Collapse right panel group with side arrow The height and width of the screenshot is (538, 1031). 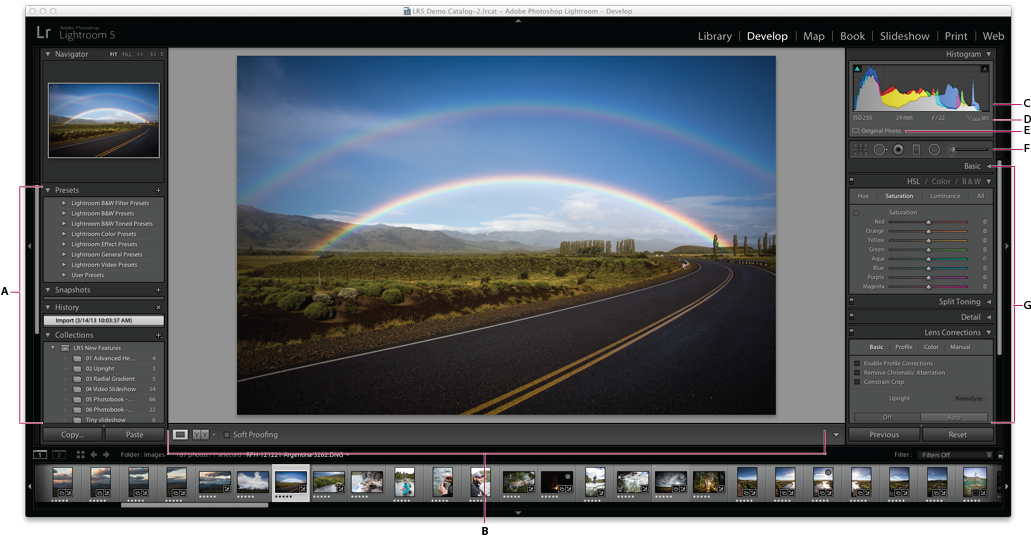click(x=1006, y=246)
